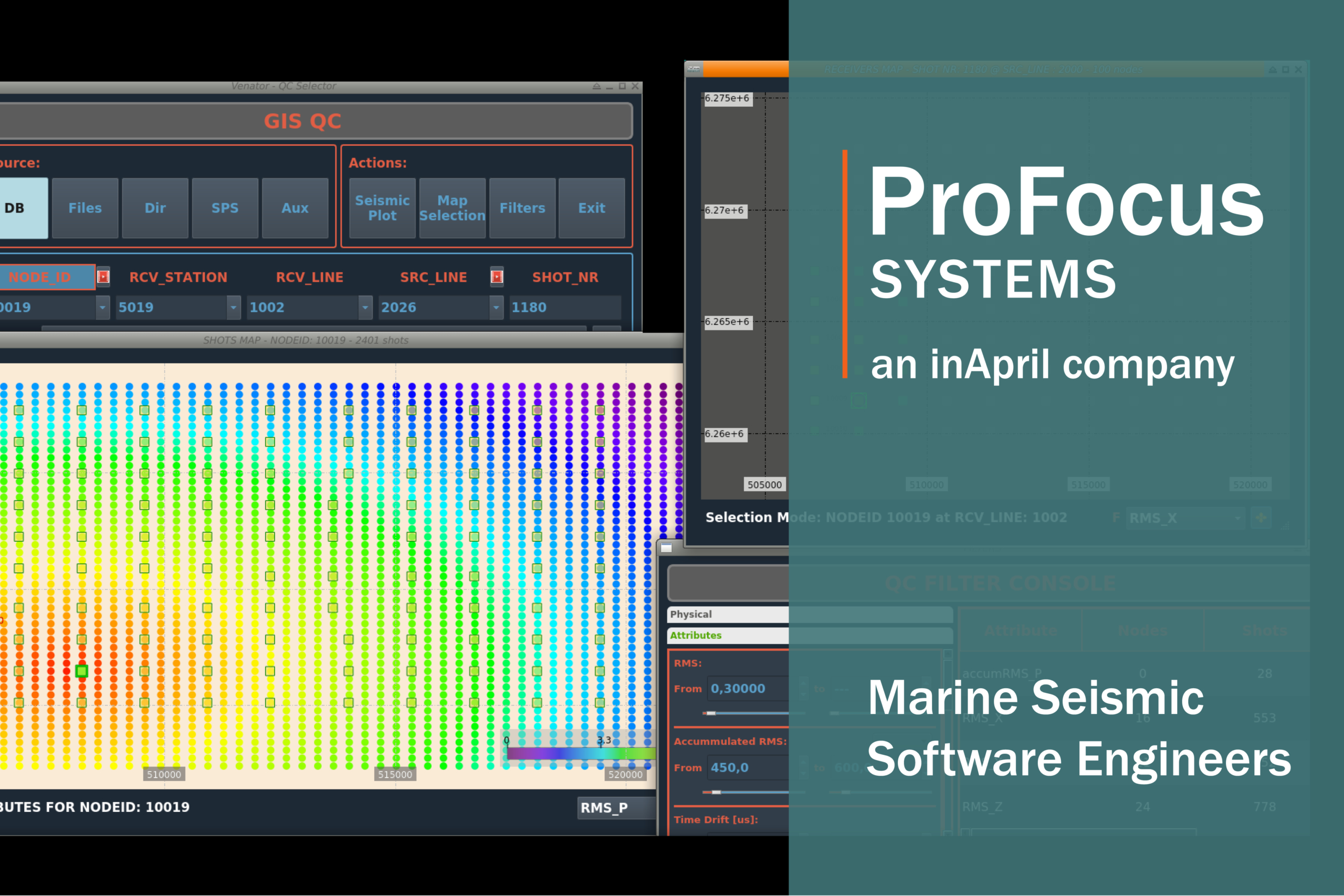The image size is (1344, 896).
Task: Click the SRC_LINE value 2026 field
Action: click(434, 308)
